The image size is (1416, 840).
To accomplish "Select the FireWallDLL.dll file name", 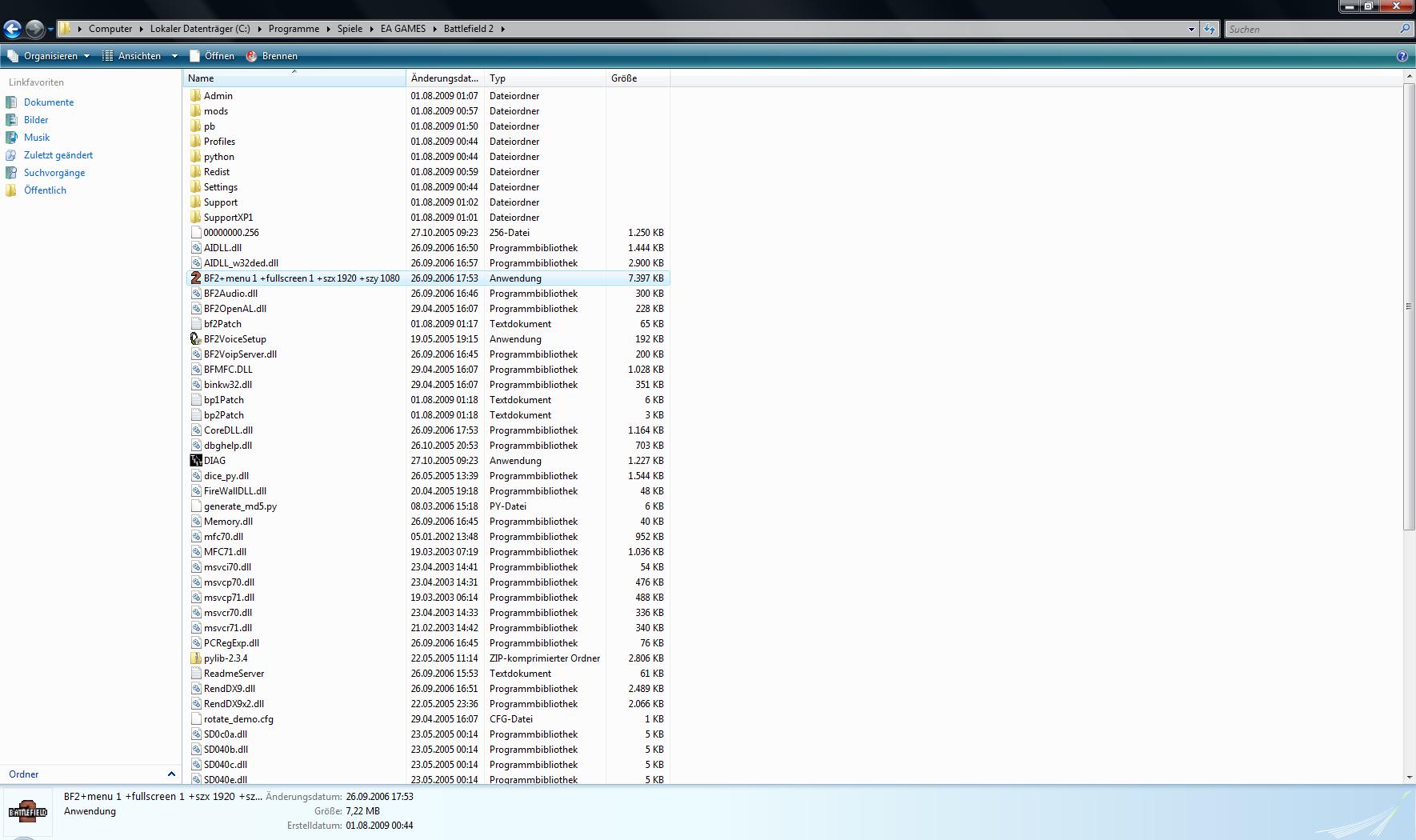I will 235,491.
